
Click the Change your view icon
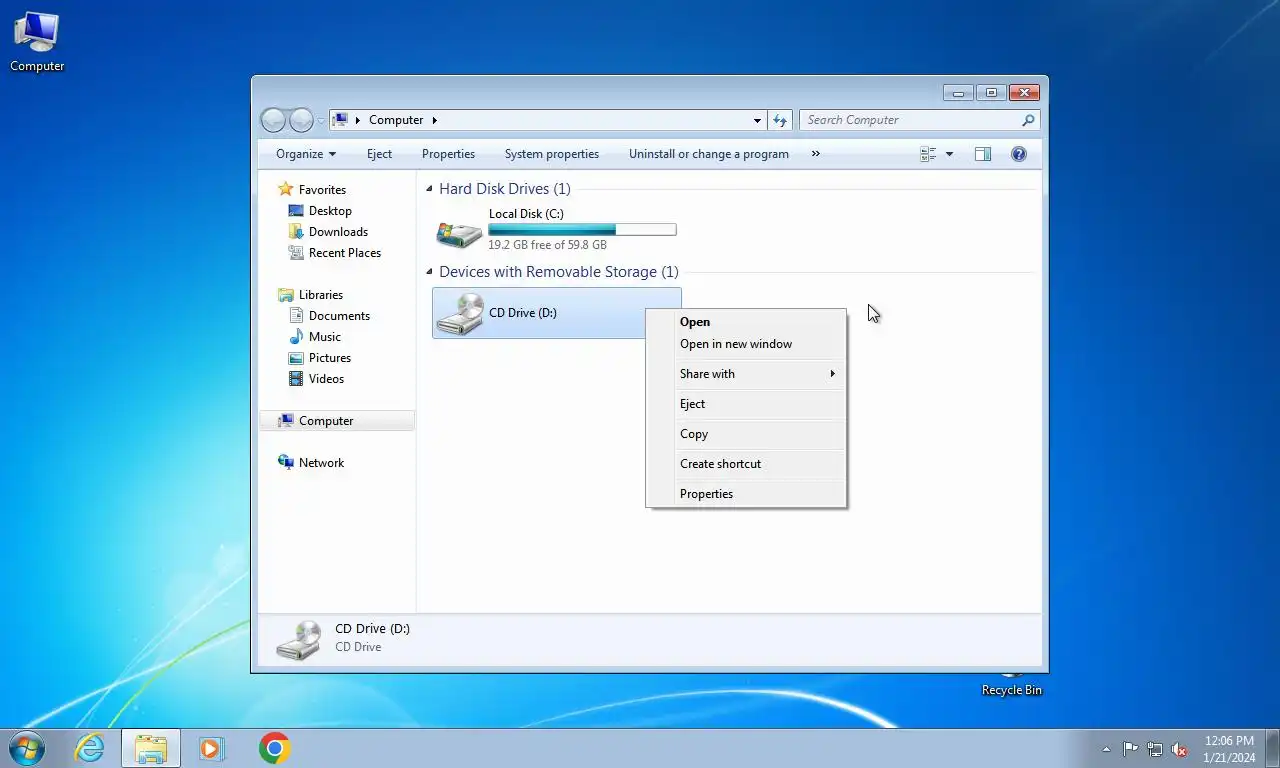point(928,154)
